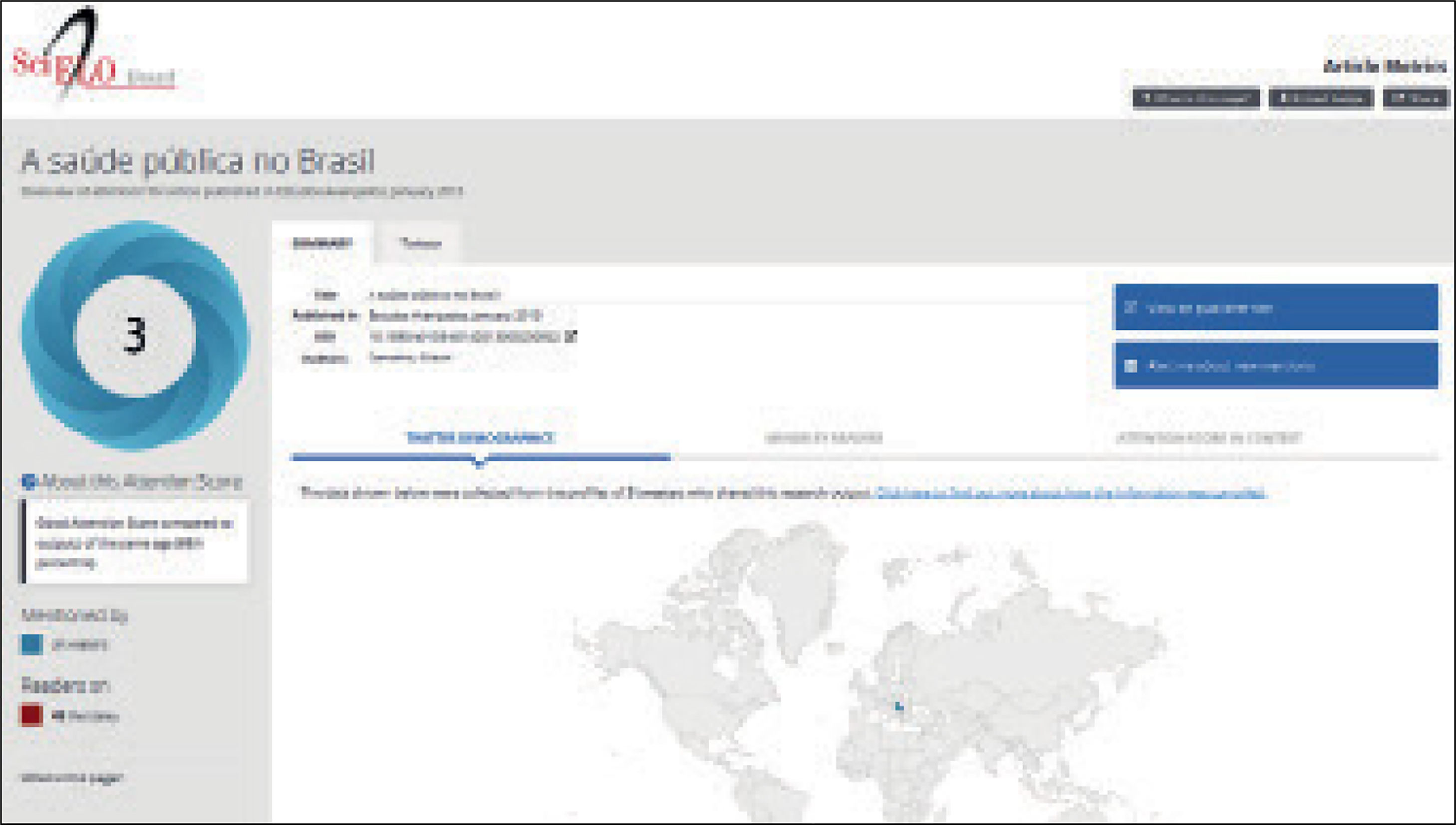
Task: Click the Share button in the header
Action: point(1416,98)
